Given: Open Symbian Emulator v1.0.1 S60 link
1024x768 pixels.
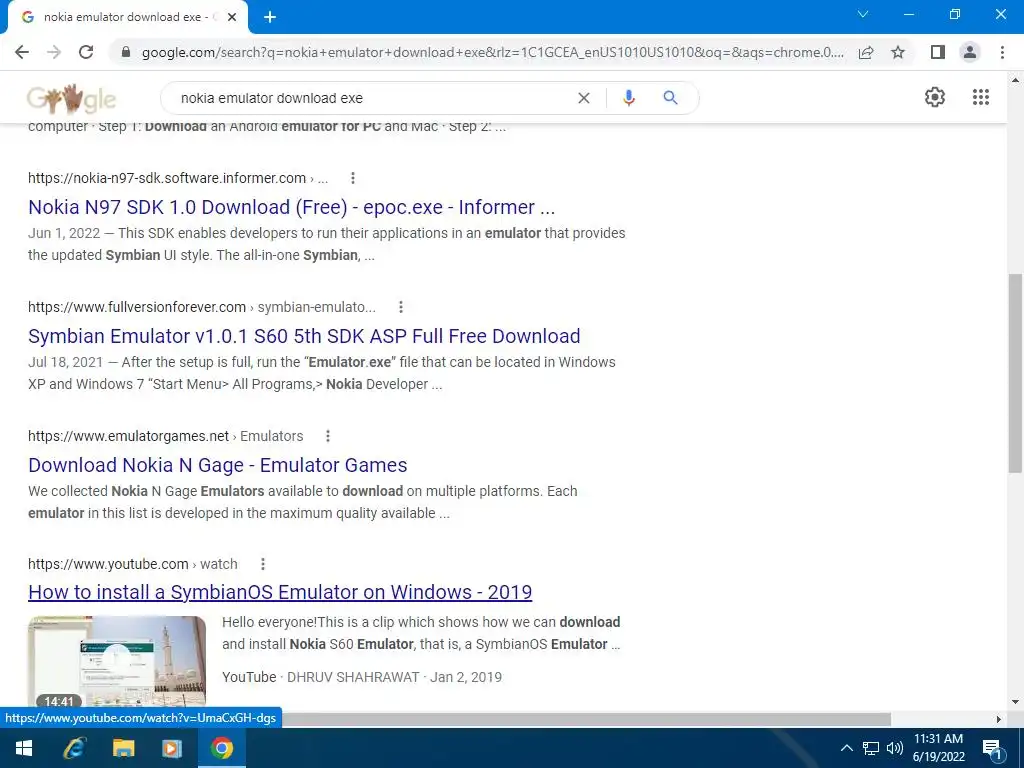Looking at the screenshot, I should tap(304, 336).
